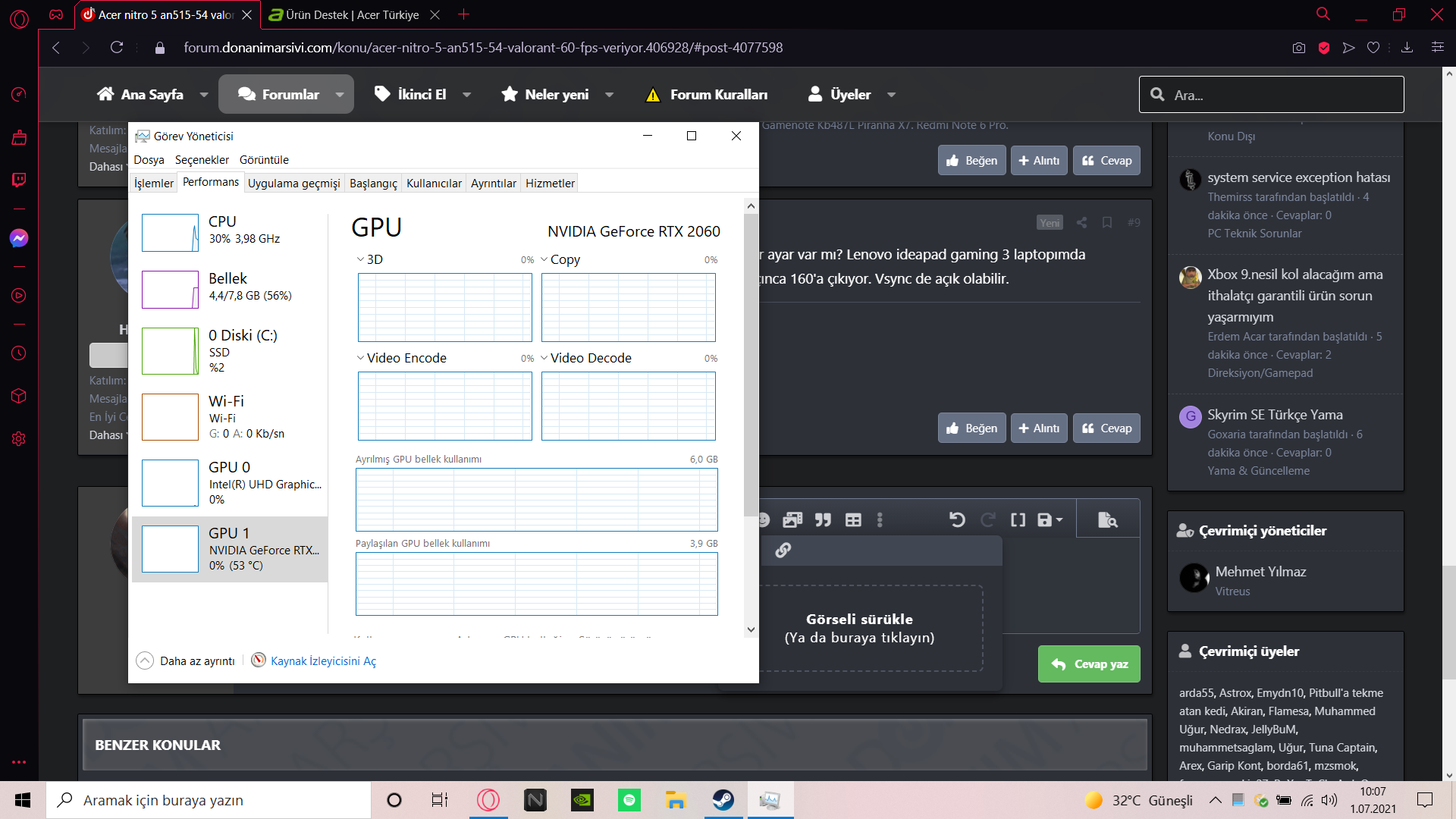This screenshot has width=1456, height=819.
Task: Click the Windows taskbar search box
Action: [x=209, y=800]
